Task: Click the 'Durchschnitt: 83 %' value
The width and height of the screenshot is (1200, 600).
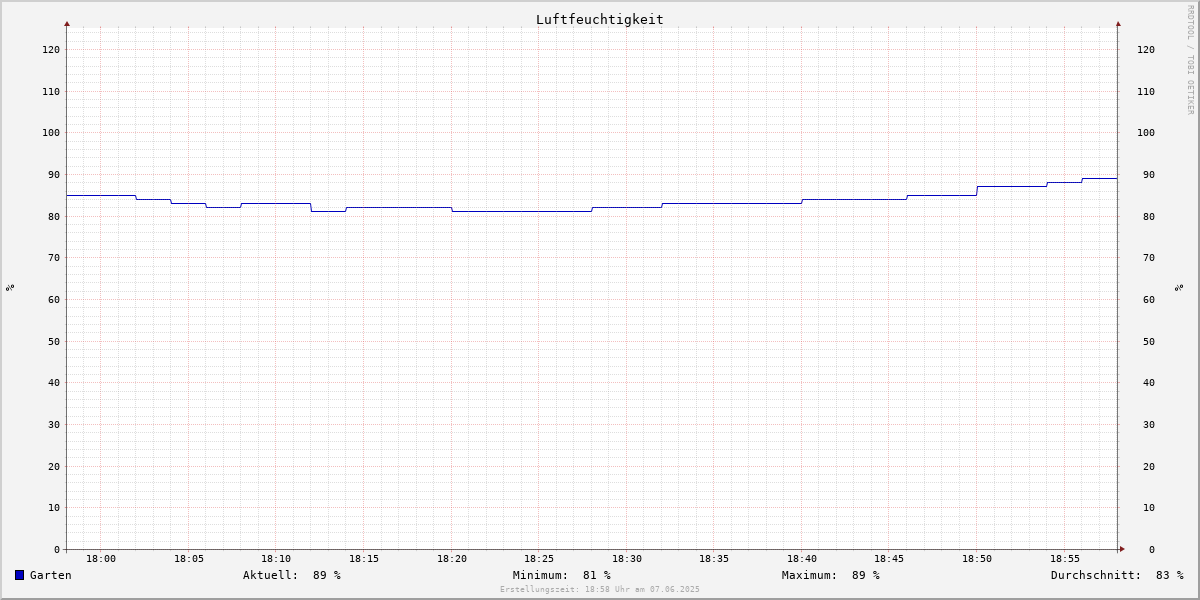Action: click(x=1117, y=575)
